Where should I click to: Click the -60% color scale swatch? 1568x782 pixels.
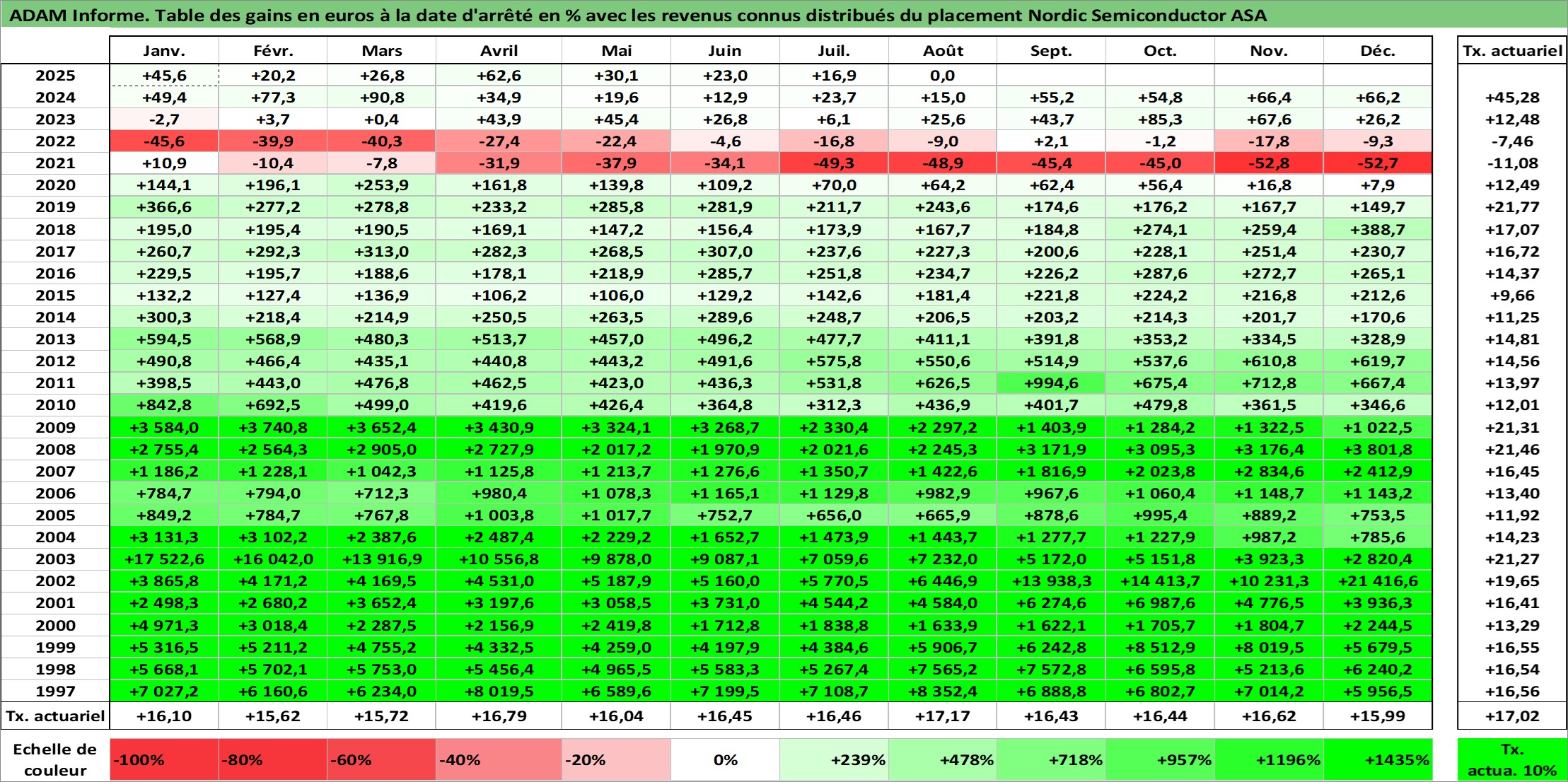click(381, 760)
